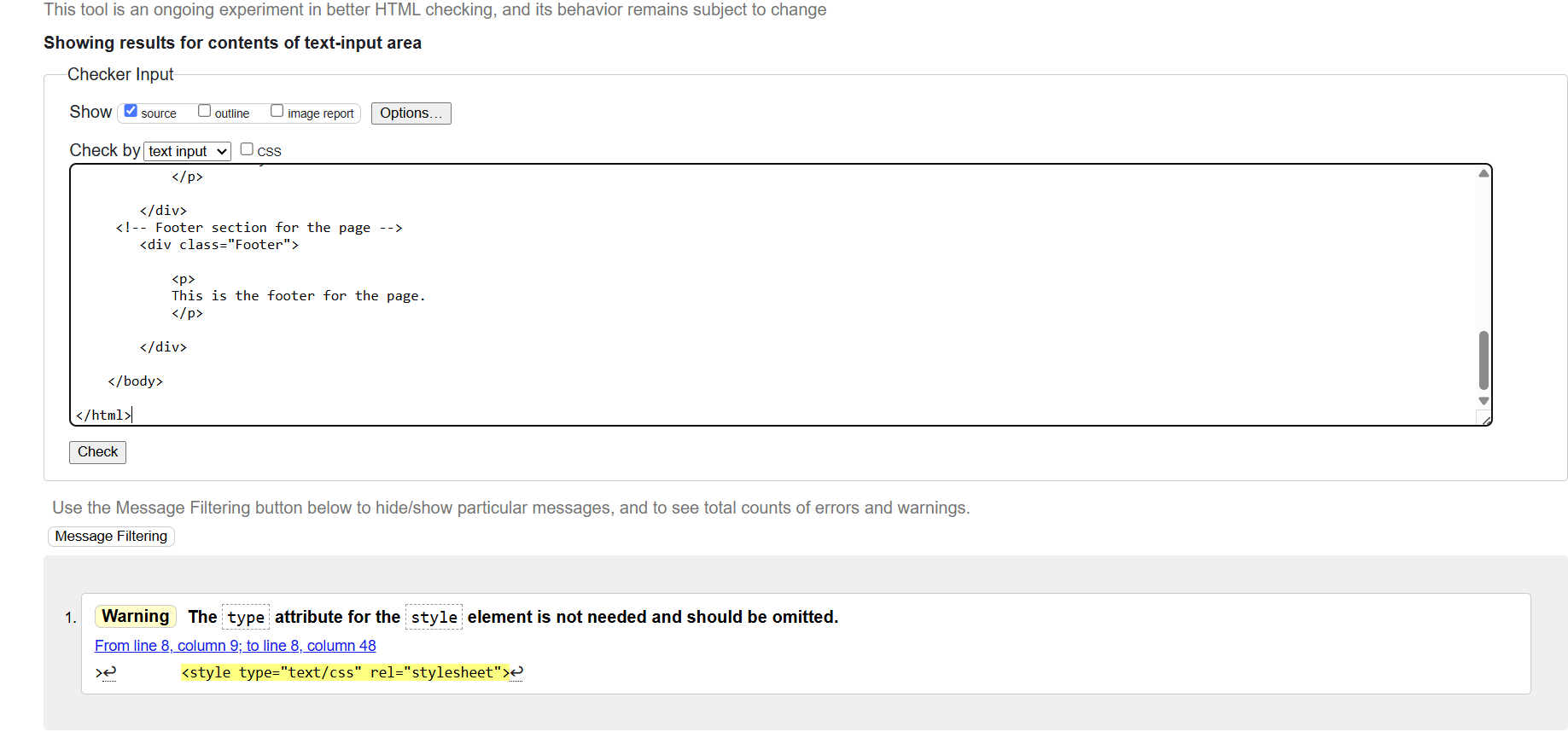Enable the outline checkbox
The width and height of the screenshot is (1568, 732).
pos(205,111)
